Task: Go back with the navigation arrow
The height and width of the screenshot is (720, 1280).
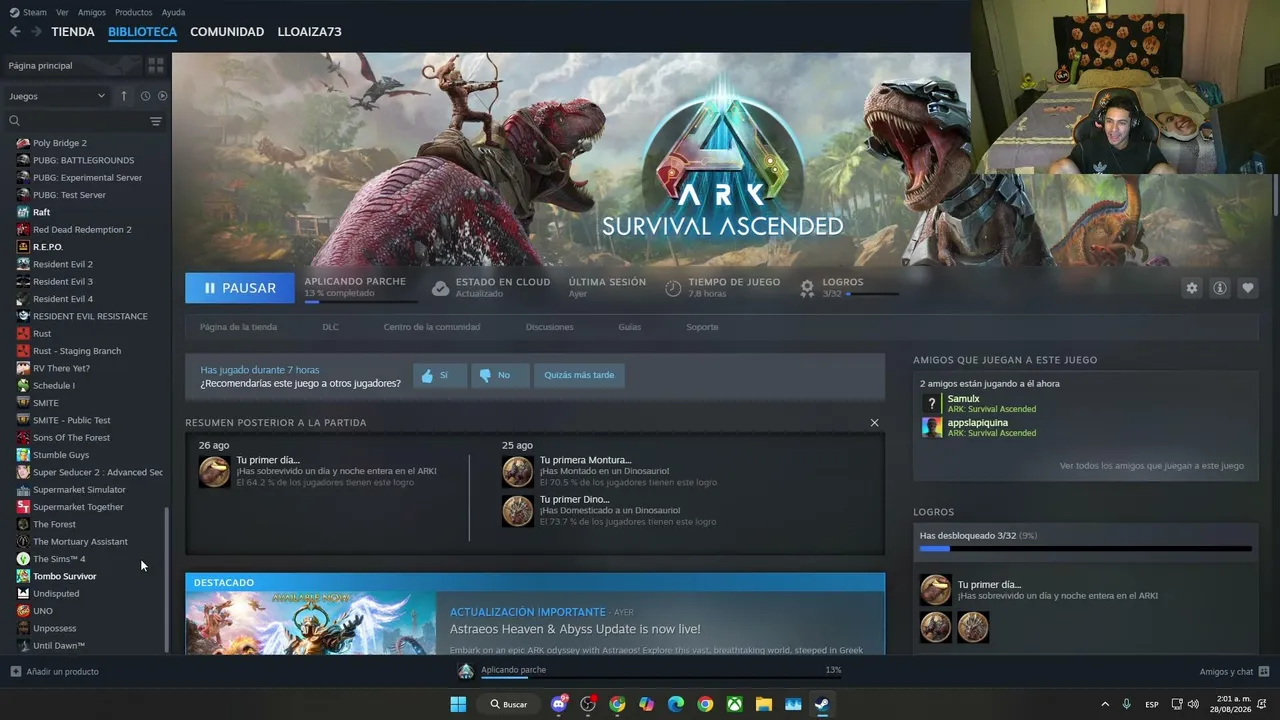Action: tap(15, 32)
